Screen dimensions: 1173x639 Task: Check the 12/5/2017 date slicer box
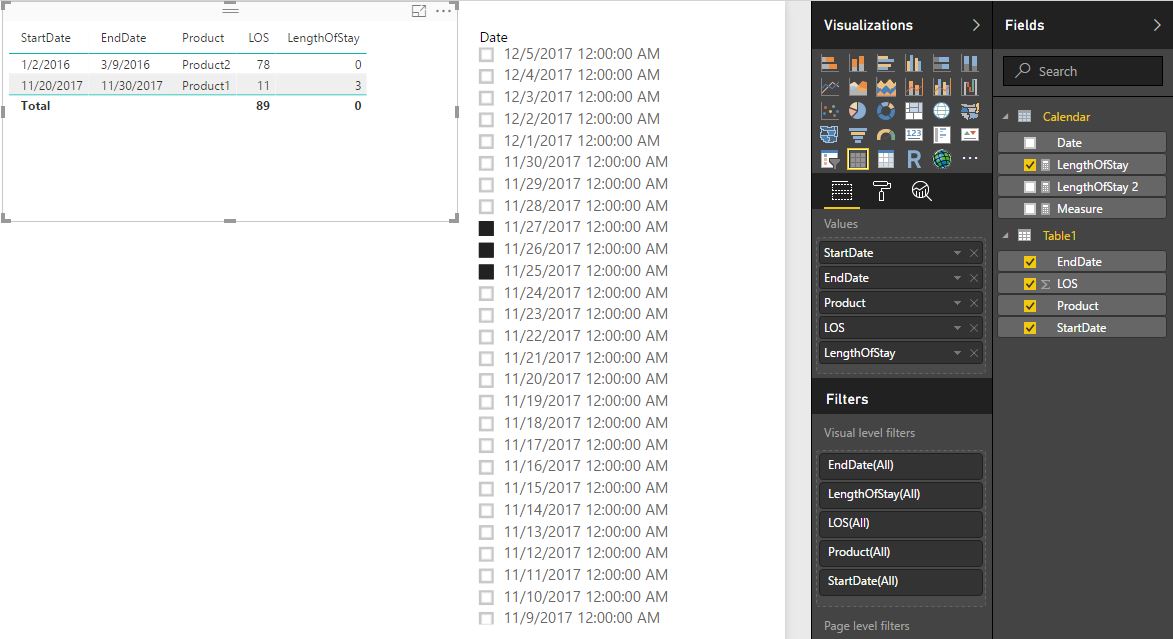click(x=486, y=55)
